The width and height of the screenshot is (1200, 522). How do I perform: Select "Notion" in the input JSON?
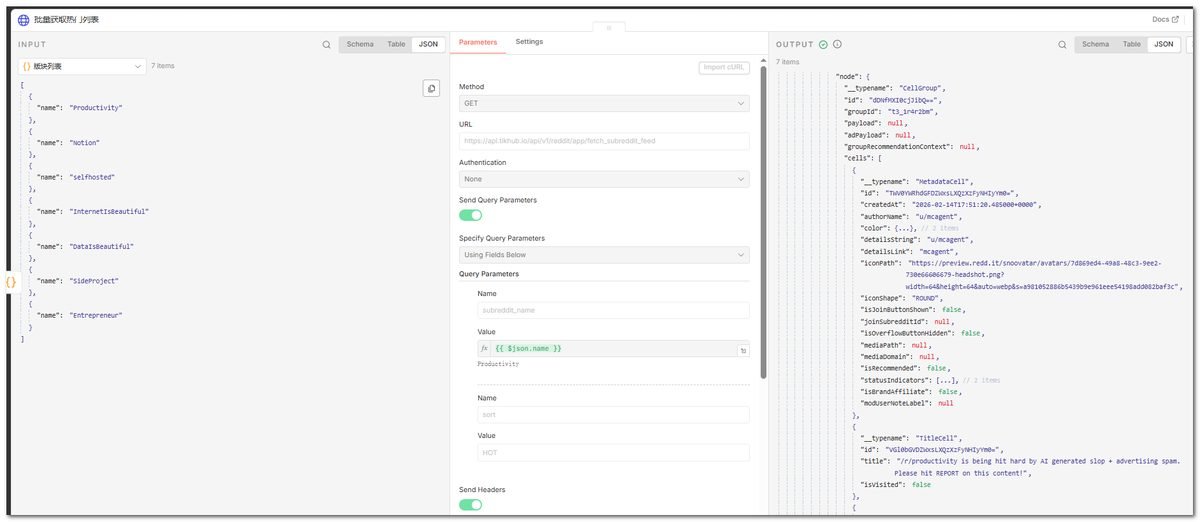pos(84,142)
